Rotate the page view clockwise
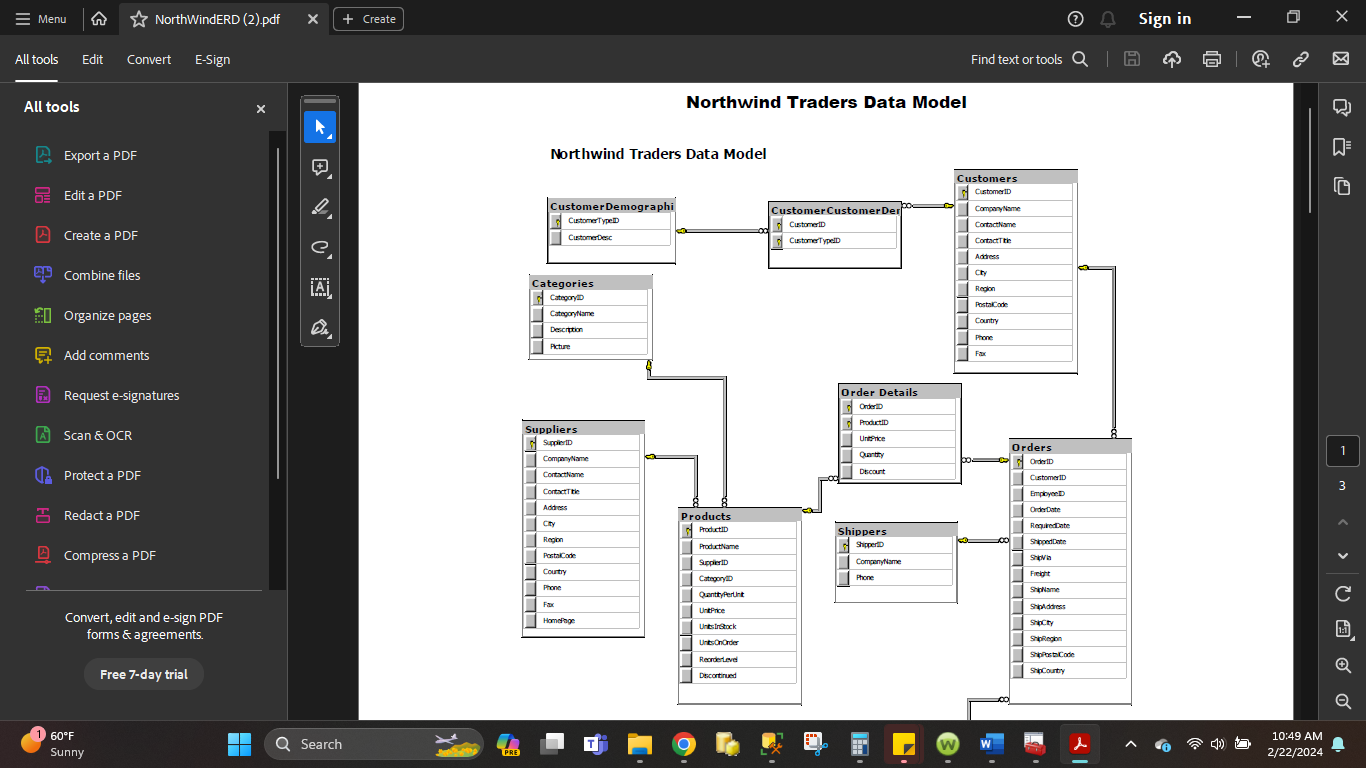Image resolution: width=1366 pixels, height=768 pixels. (1343, 594)
